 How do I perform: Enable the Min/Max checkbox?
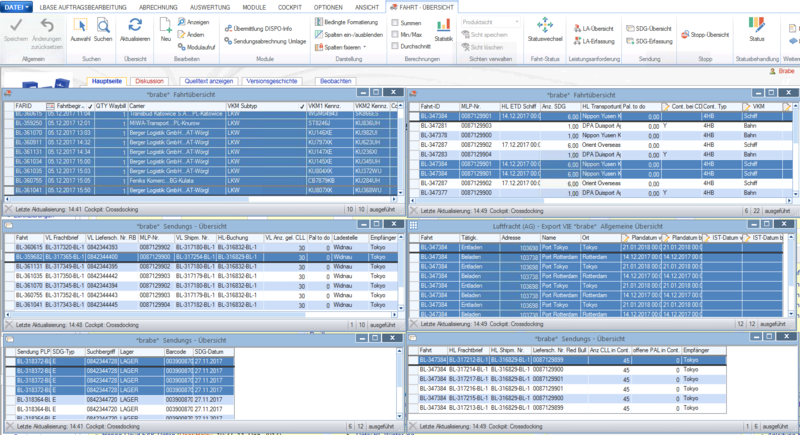pyautogui.click(x=395, y=35)
